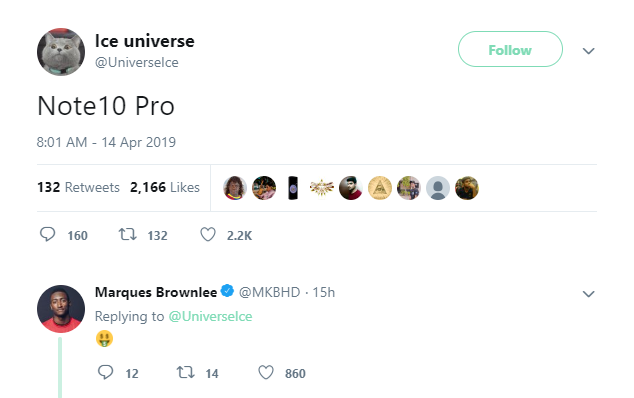Open Ice universe cat avatar
Viewport: 634px width, 398px height.
pyautogui.click(x=61, y=52)
